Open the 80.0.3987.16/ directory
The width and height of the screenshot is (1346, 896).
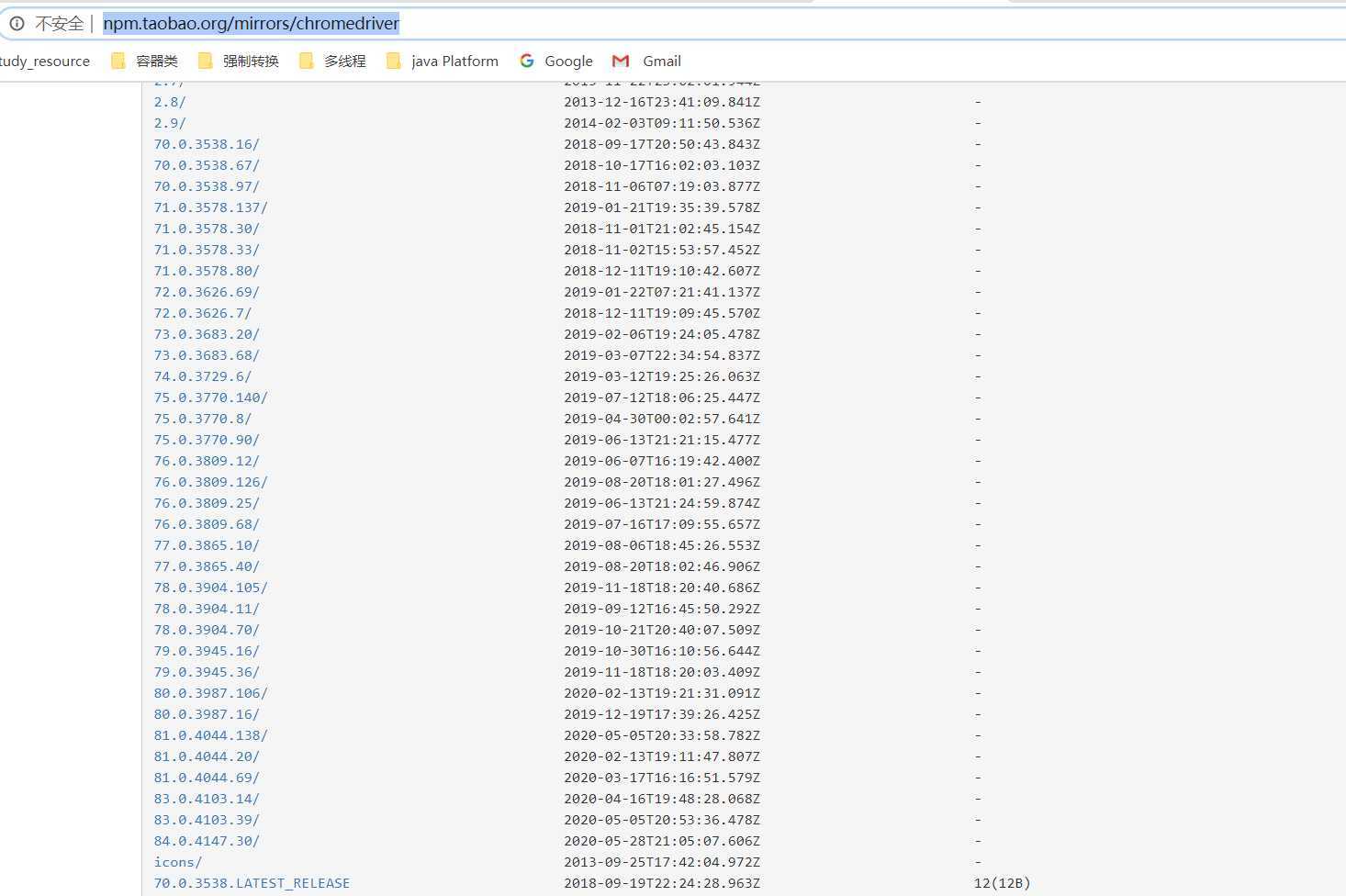pyautogui.click(x=207, y=714)
